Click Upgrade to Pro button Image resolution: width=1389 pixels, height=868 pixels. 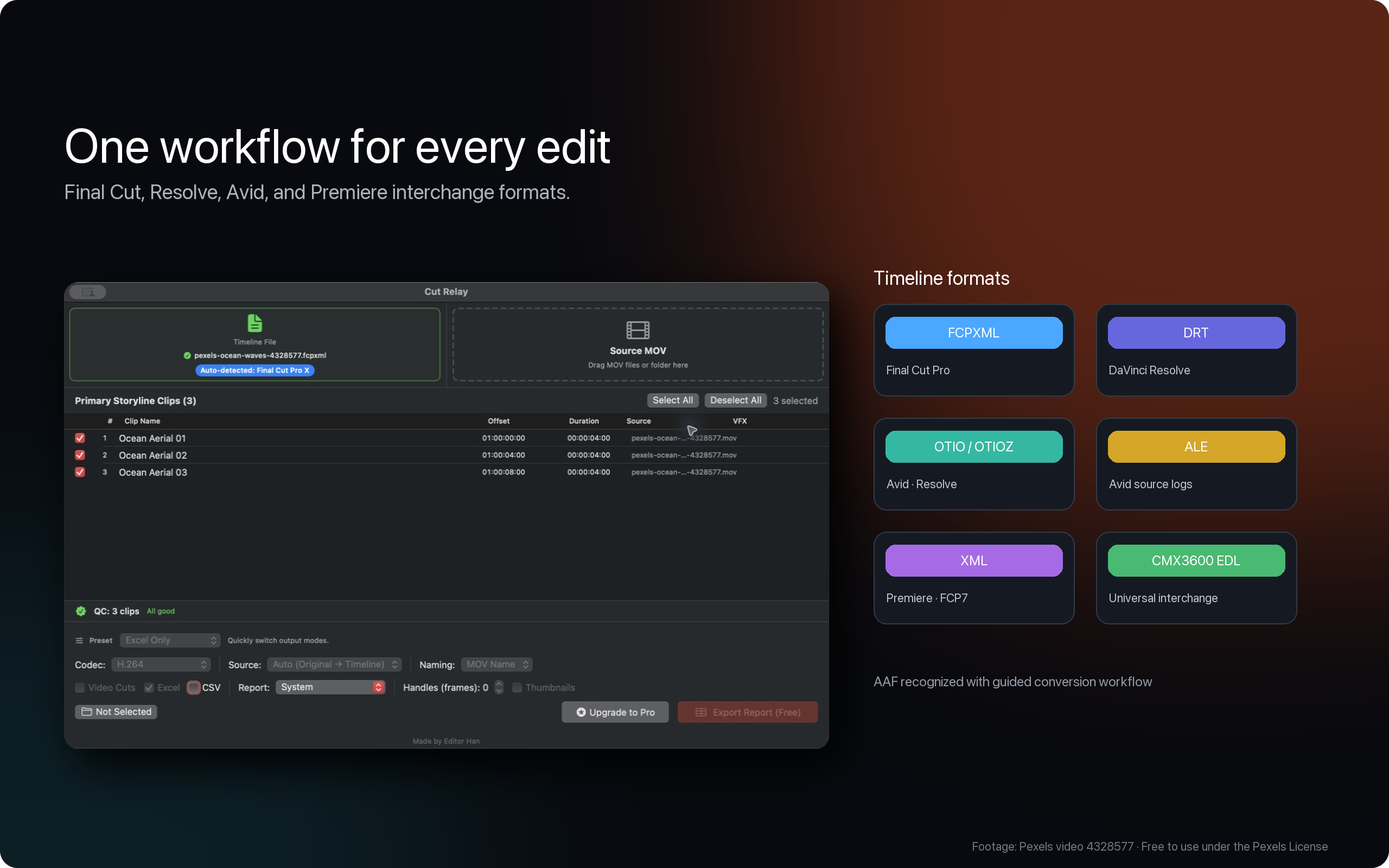[615, 712]
